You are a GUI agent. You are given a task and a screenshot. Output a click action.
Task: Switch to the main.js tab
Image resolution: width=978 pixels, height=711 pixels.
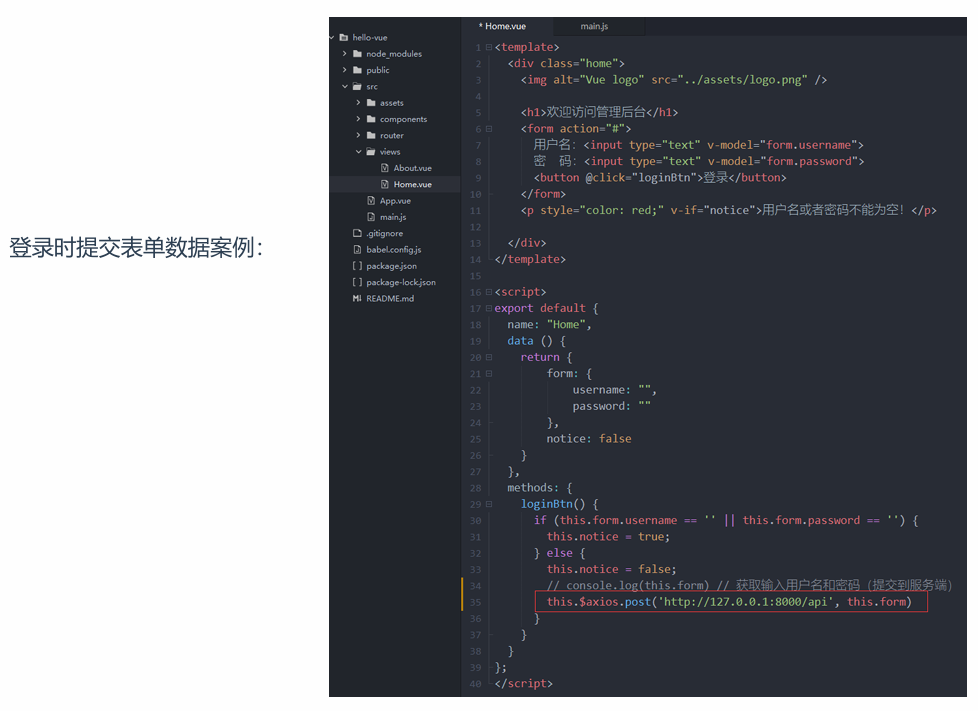point(594,26)
